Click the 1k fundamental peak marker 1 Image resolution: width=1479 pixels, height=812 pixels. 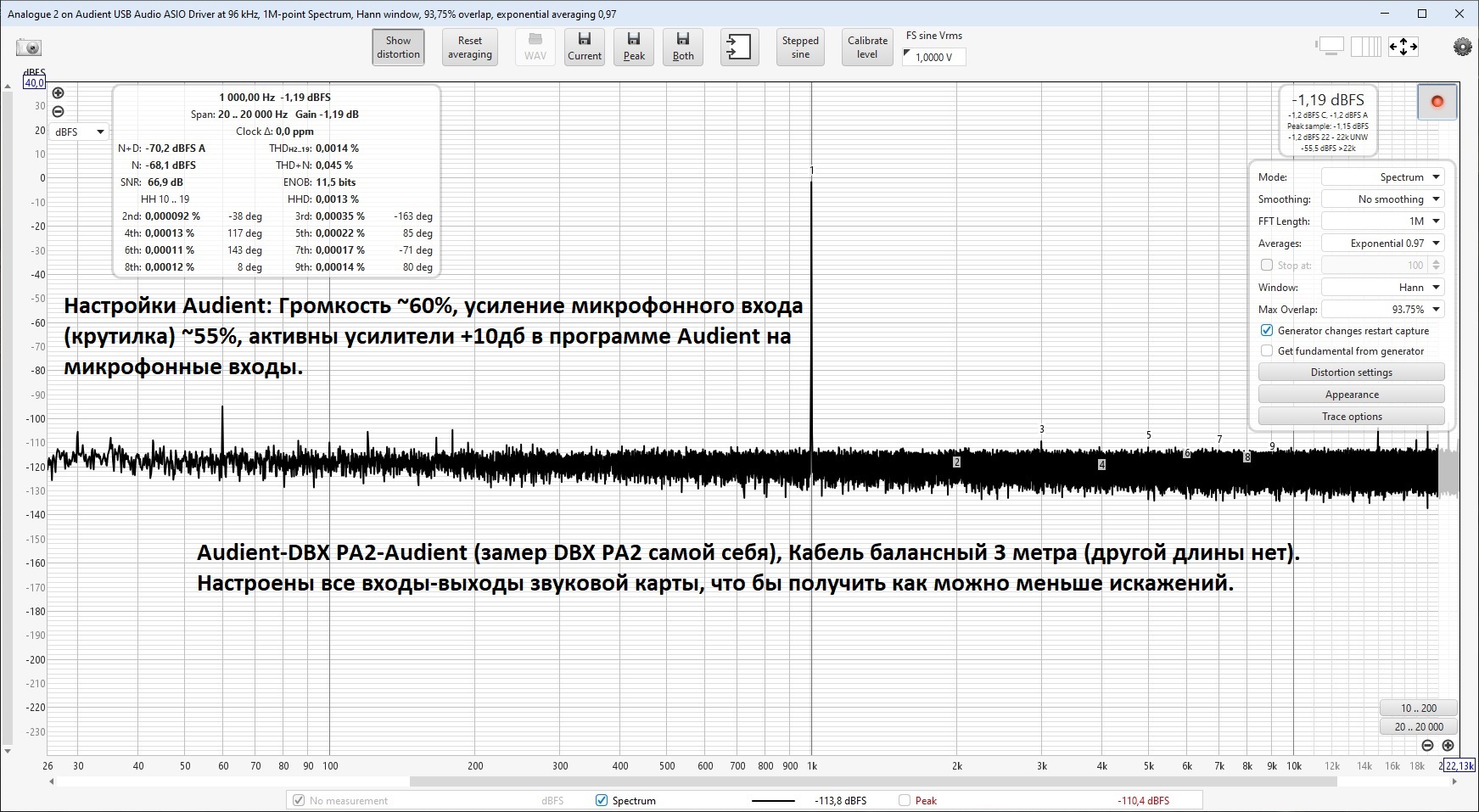812,171
